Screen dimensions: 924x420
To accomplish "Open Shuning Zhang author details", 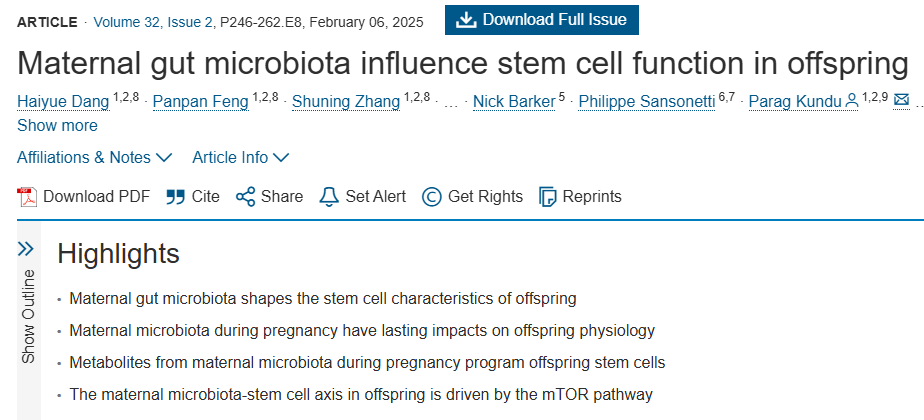I will click(x=346, y=101).
